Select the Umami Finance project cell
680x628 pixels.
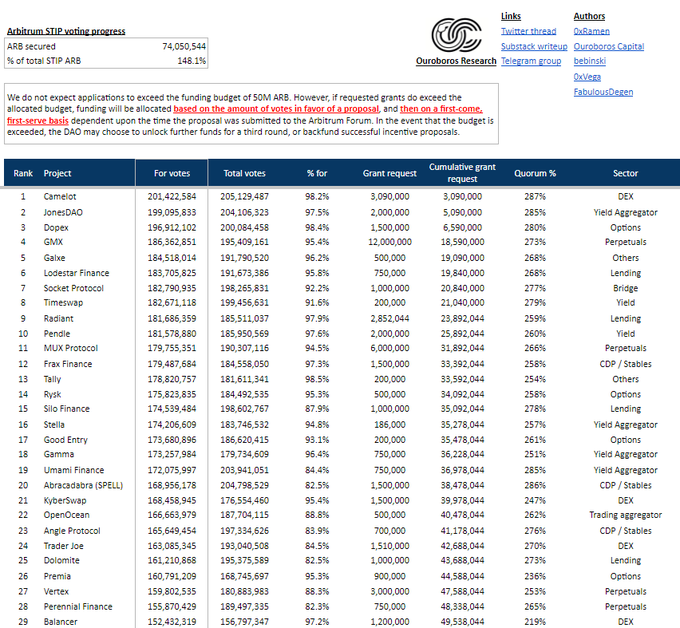(x=74, y=471)
